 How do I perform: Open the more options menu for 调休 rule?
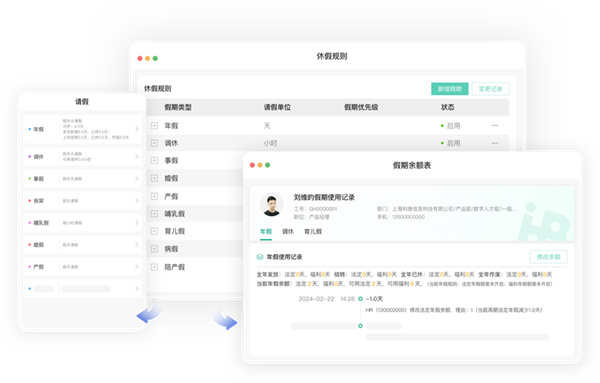click(x=495, y=143)
